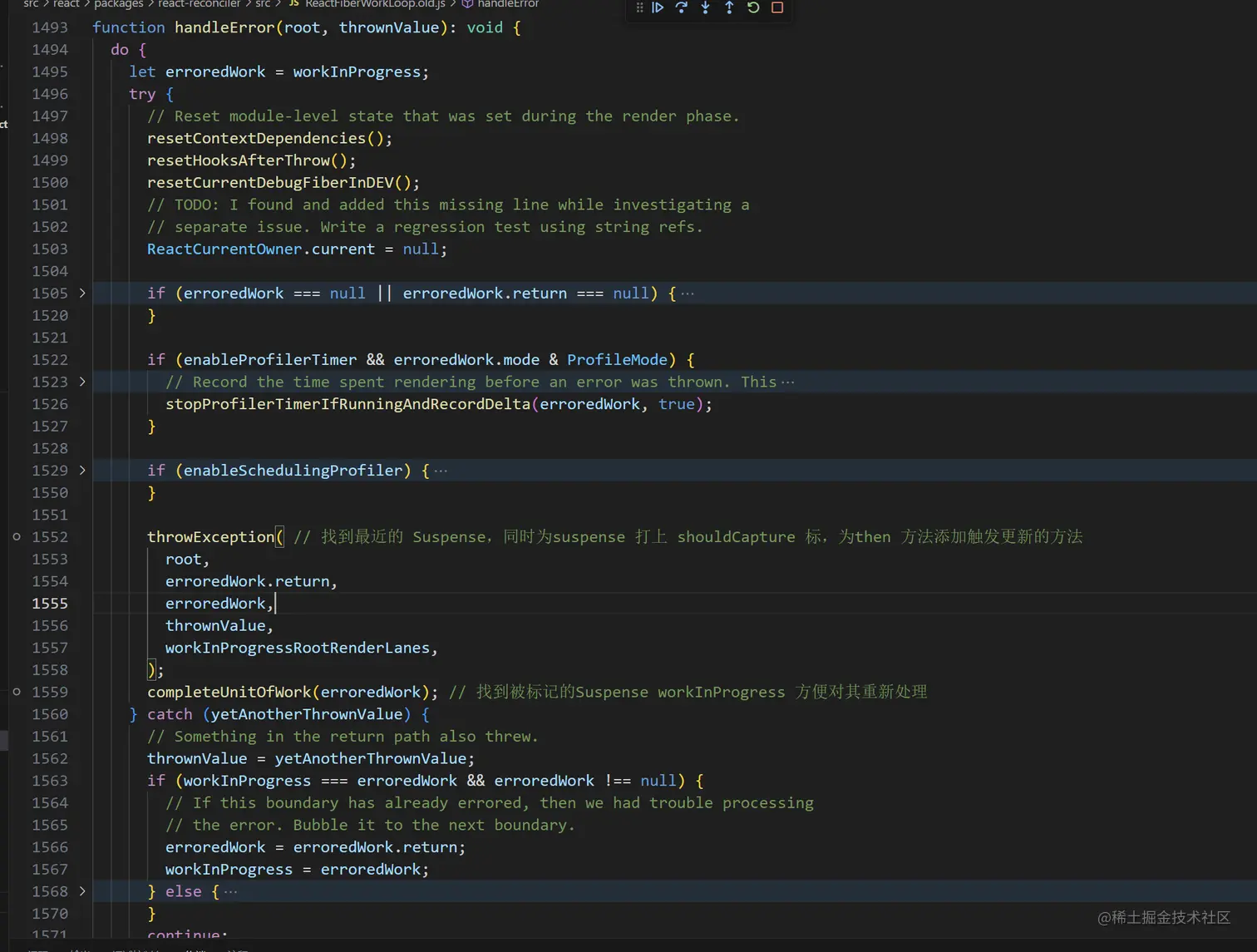1257x952 pixels.
Task: Click the 'try' keyword on line 1496
Action: pos(142,94)
